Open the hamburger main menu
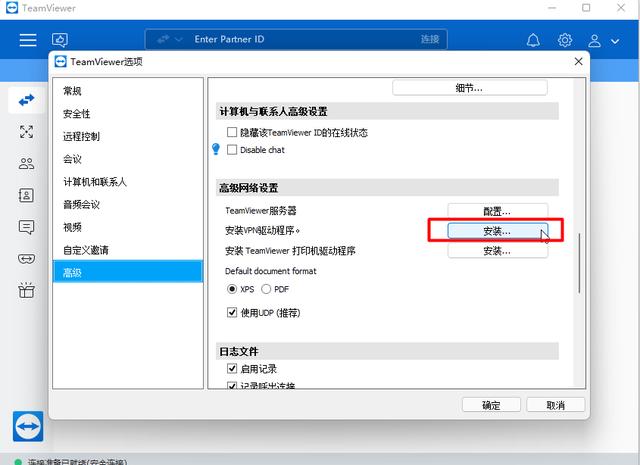640x465 pixels. pyautogui.click(x=28, y=40)
